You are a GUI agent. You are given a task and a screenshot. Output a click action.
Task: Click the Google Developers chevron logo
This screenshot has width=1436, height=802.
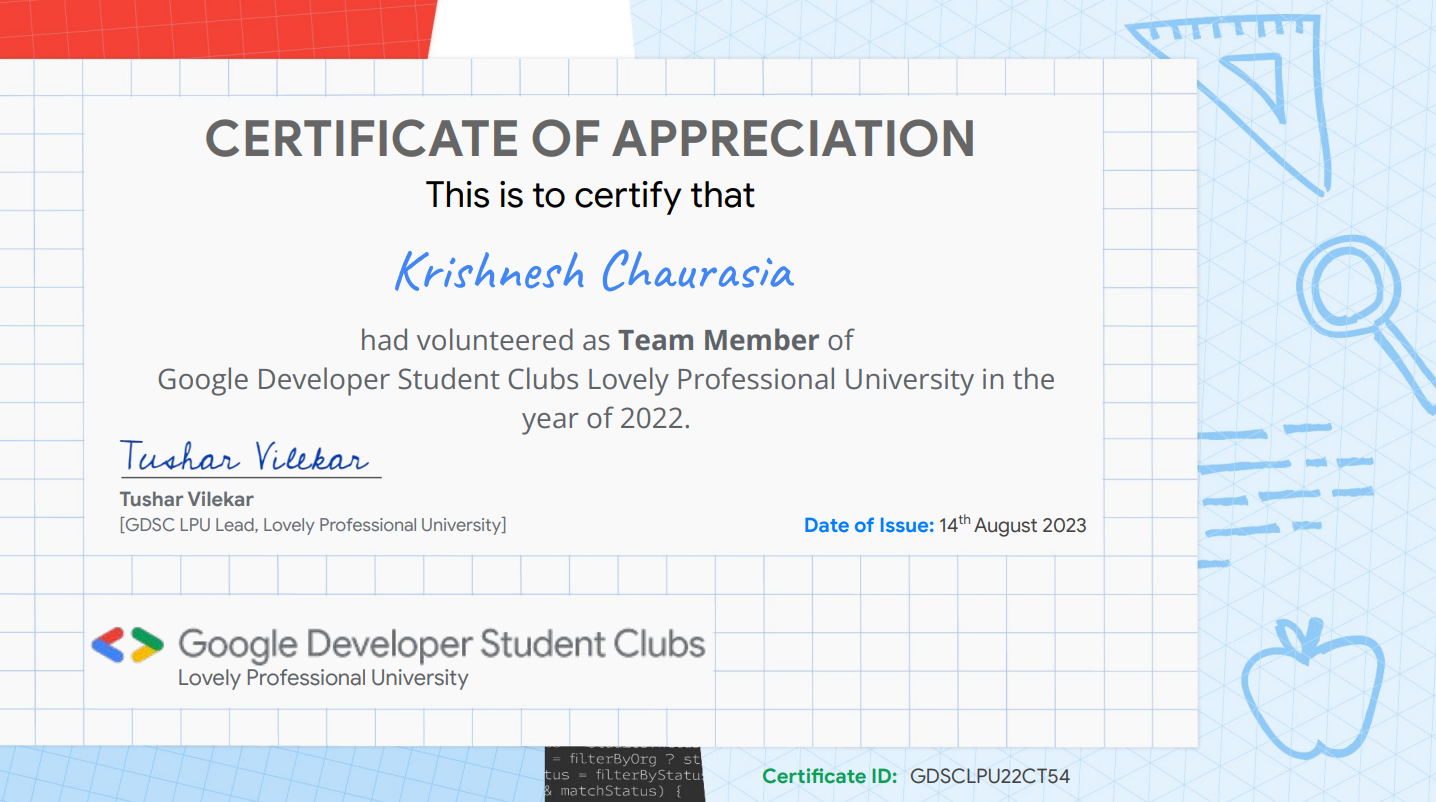click(x=127, y=645)
